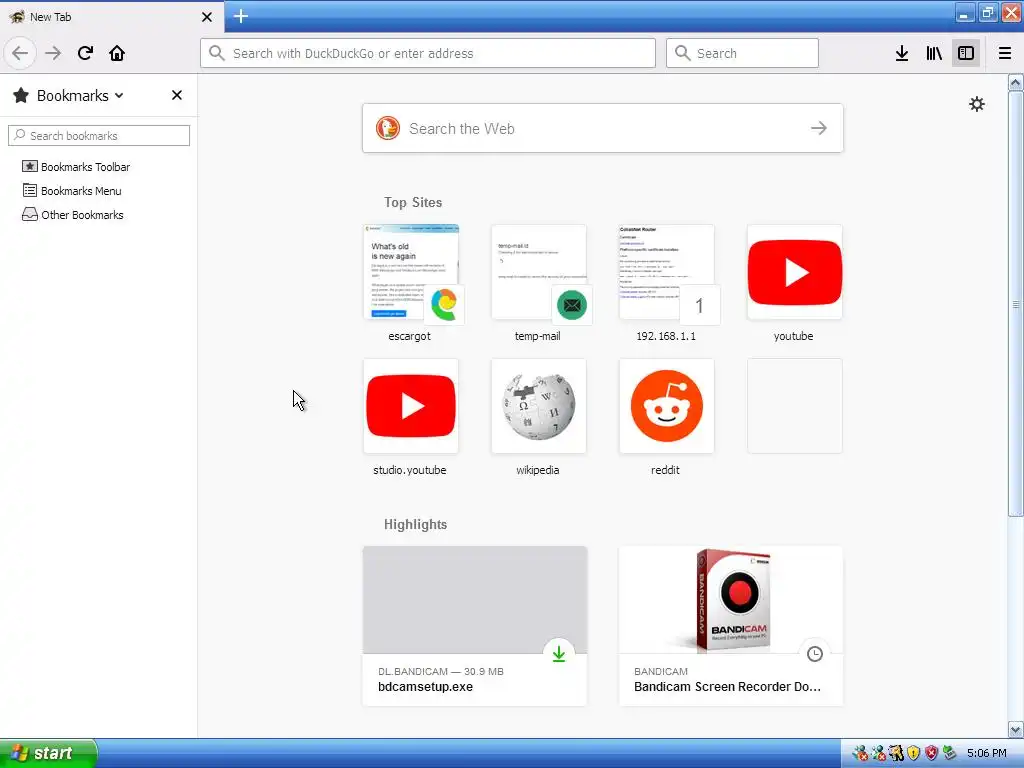Click the green download badge on bdcamsetup card
The height and width of the screenshot is (768, 1024).
click(559, 654)
